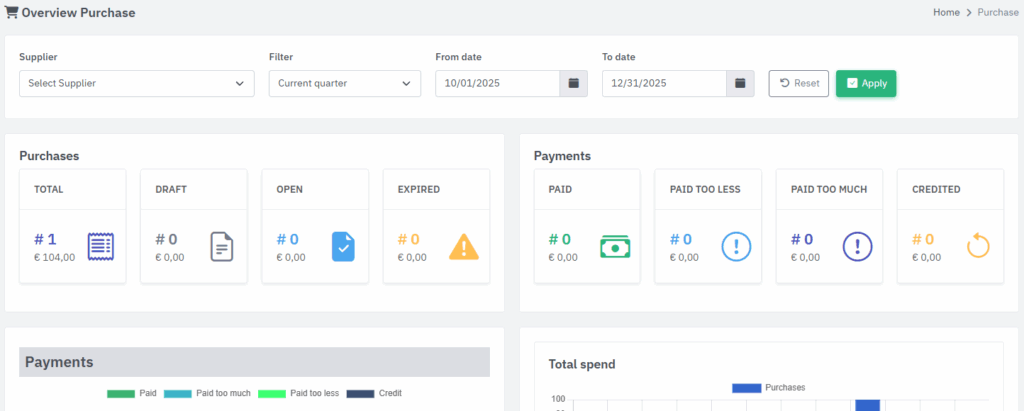Go to Home breadcrumb link
This screenshot has width=1024, height=411.
(x=946, y=12)
